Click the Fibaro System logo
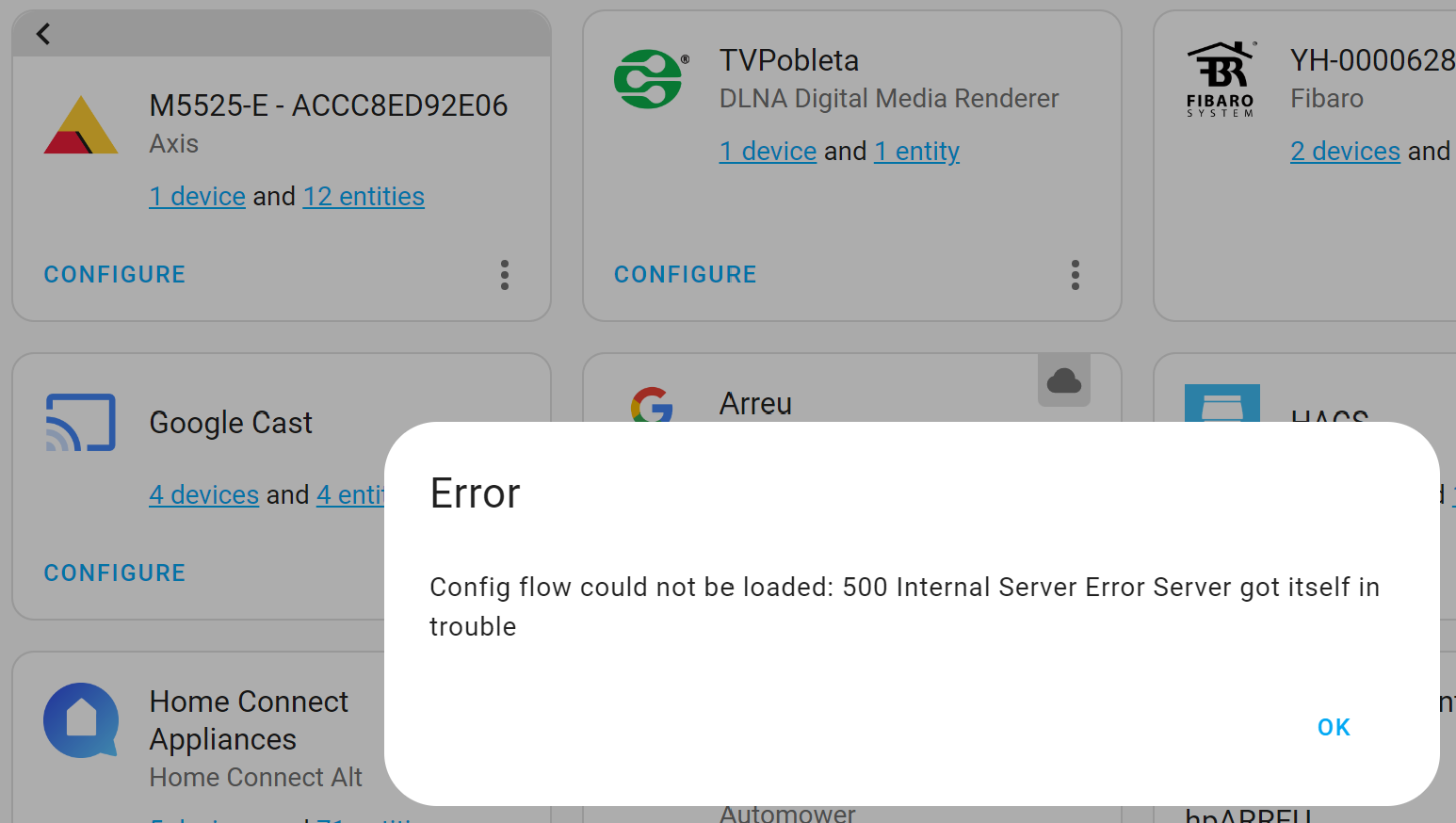1456x823 pixels. (x=1221, y=79)
